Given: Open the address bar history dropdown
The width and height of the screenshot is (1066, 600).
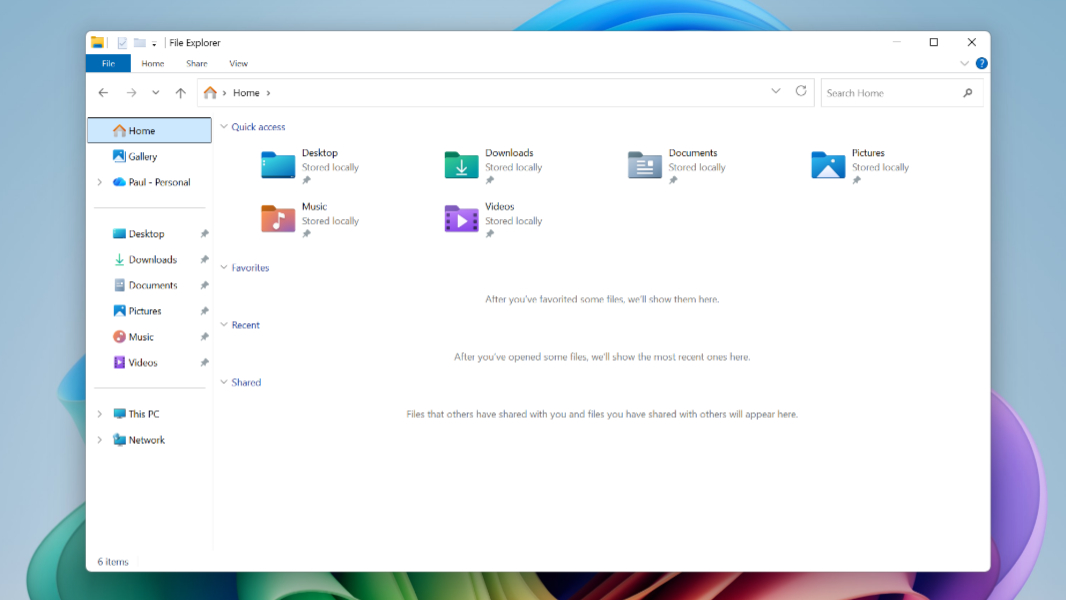Looking at the screenshot, I should [x=776, y=91].
